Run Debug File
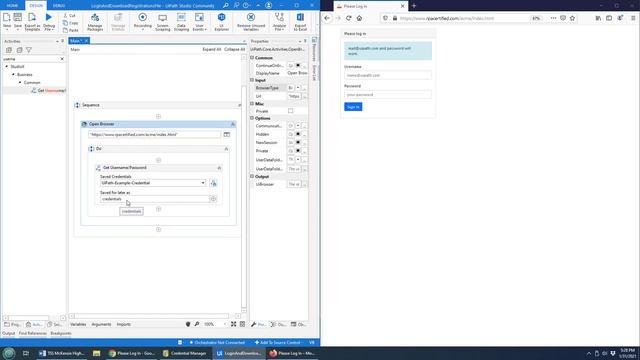Viewport: 640px width, 360px height. point(49,21)
